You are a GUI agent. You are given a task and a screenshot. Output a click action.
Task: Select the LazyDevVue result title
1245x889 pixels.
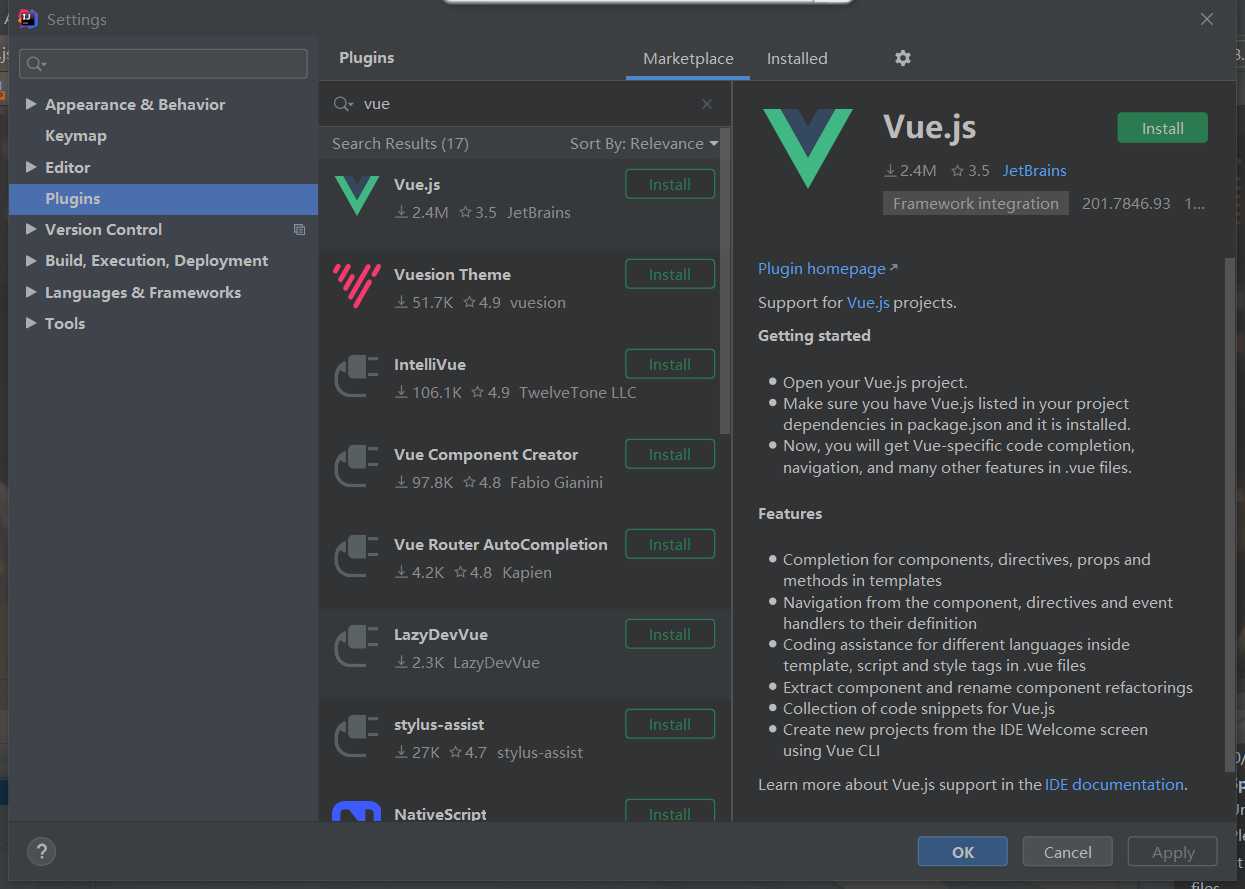(441, 635)
